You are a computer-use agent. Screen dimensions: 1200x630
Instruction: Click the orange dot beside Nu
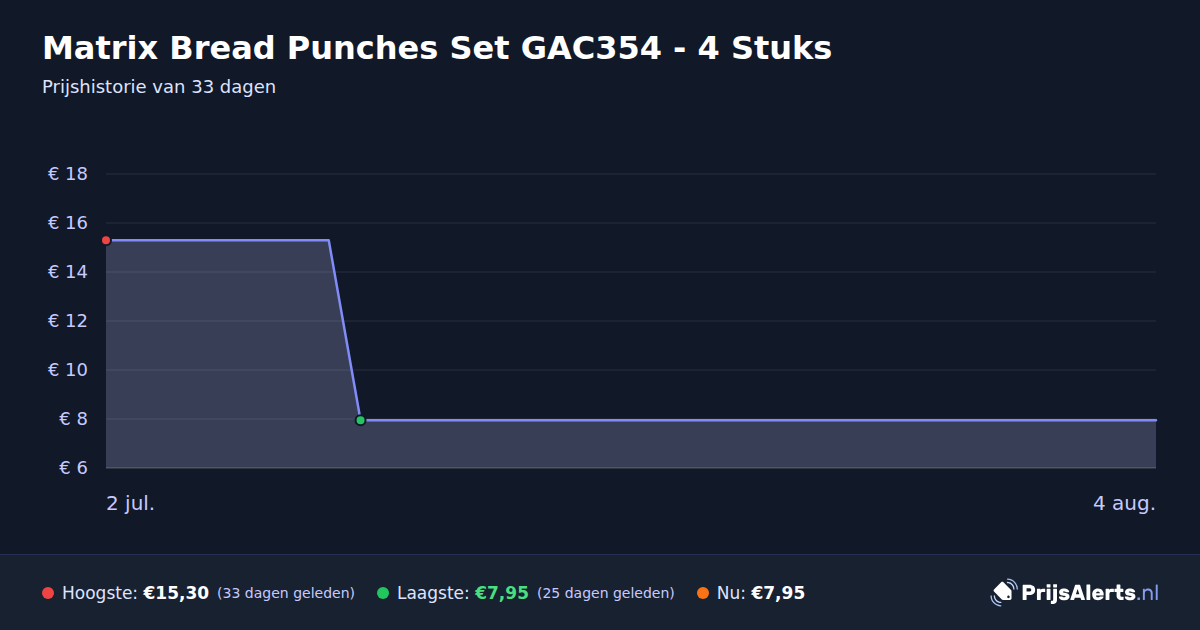click(703, 593)
